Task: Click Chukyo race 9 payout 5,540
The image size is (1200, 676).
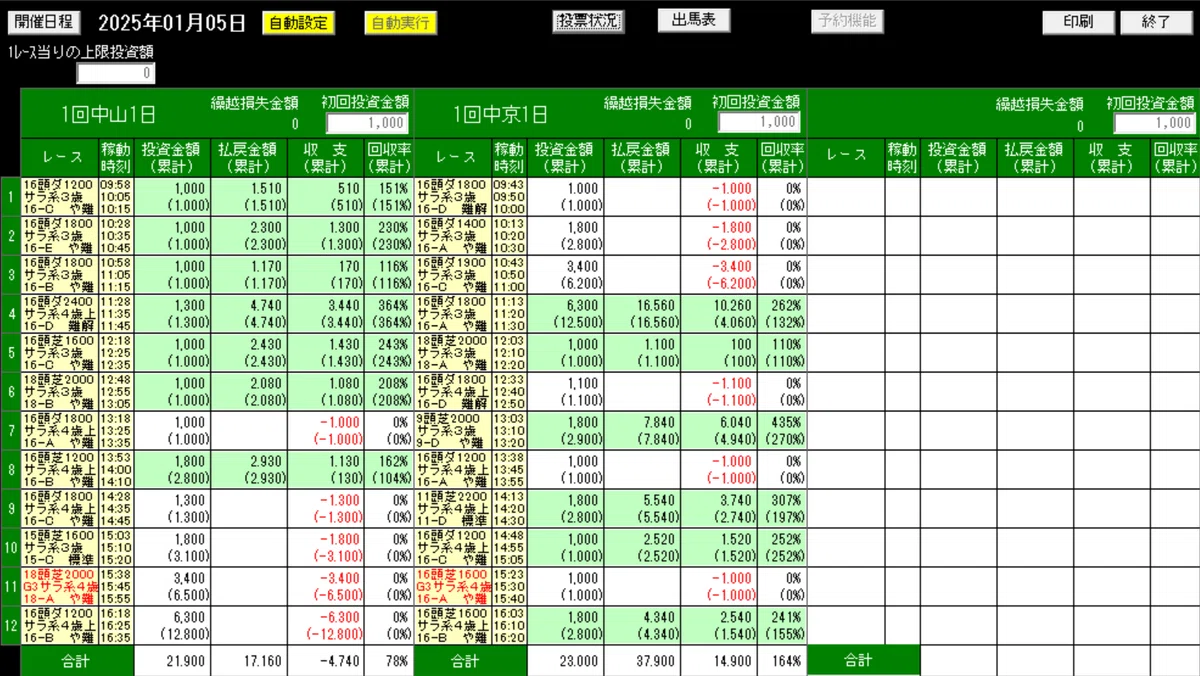Action: pos(661,501)
